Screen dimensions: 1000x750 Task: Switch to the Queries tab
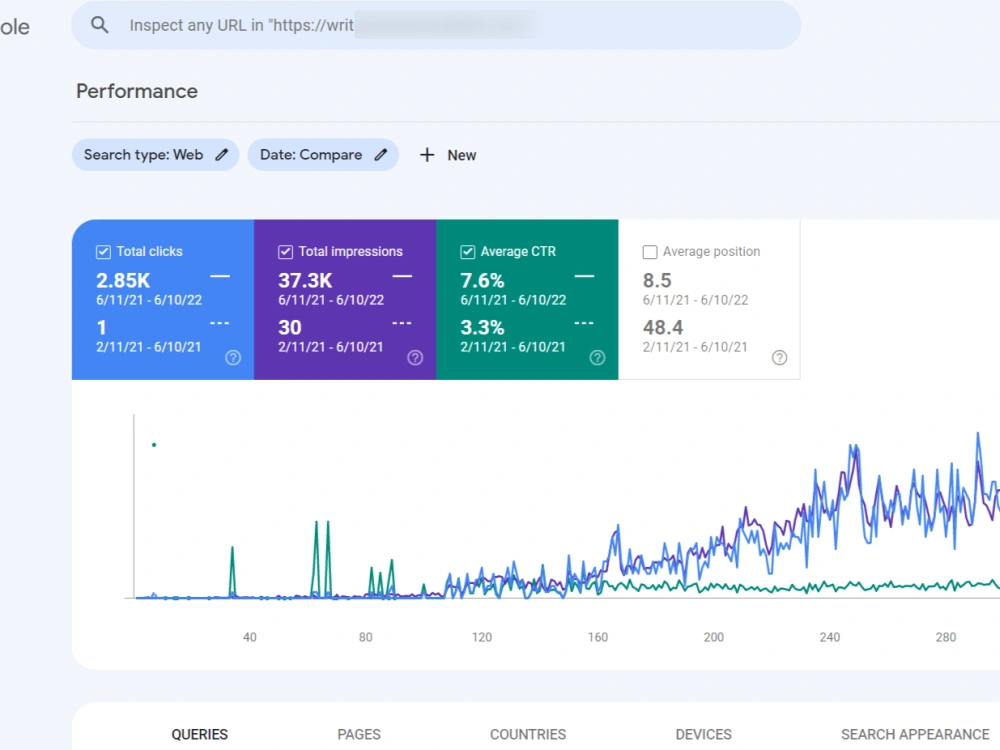pos(200,735)
